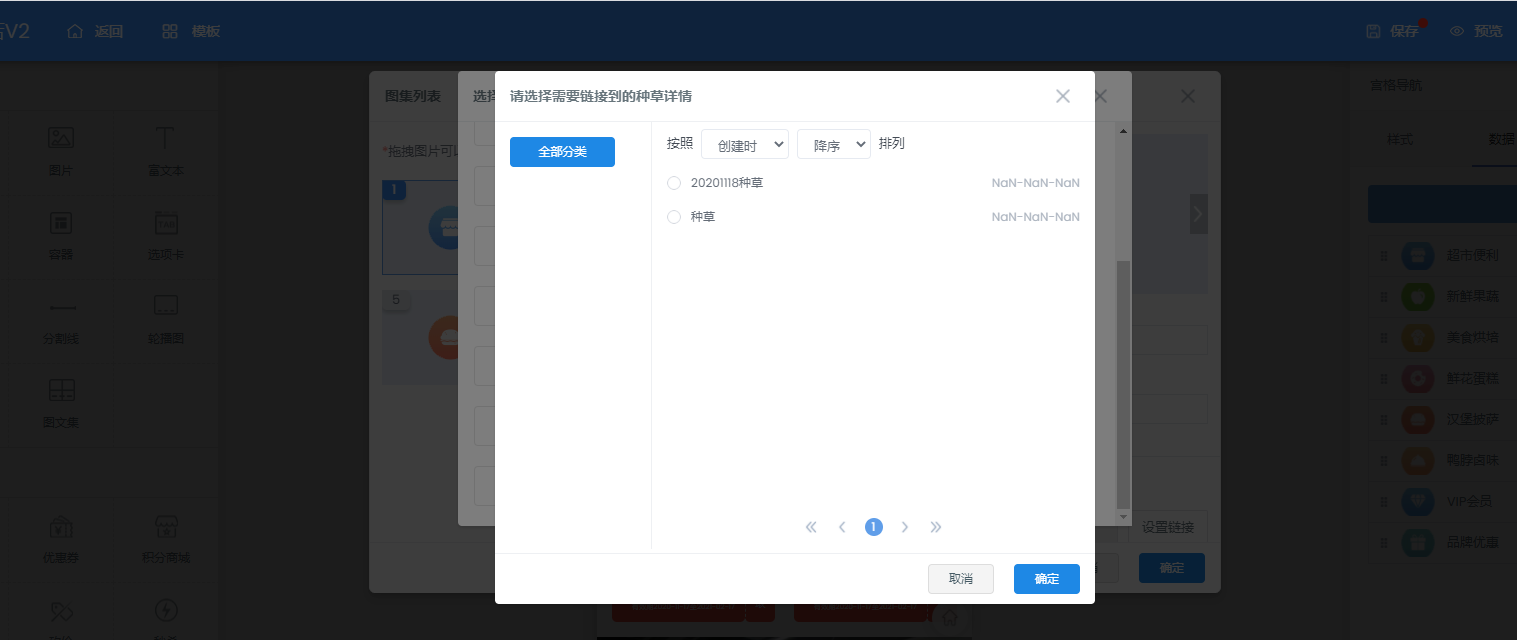Open the 降序 sort order dropdown
Image resolution: width=1517 pixels, height=640 pixels.
(x=833, y=145)
